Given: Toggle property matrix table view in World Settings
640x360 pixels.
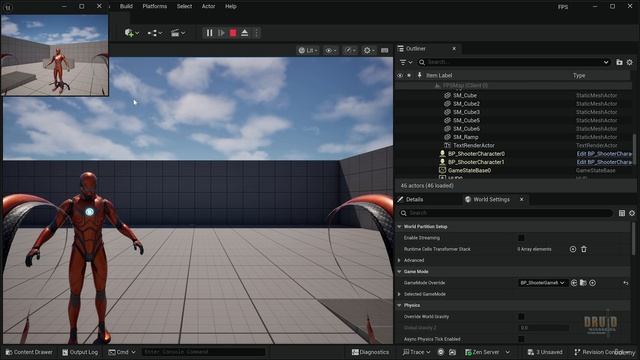Looking at the screenshot, I should (622, 213).
